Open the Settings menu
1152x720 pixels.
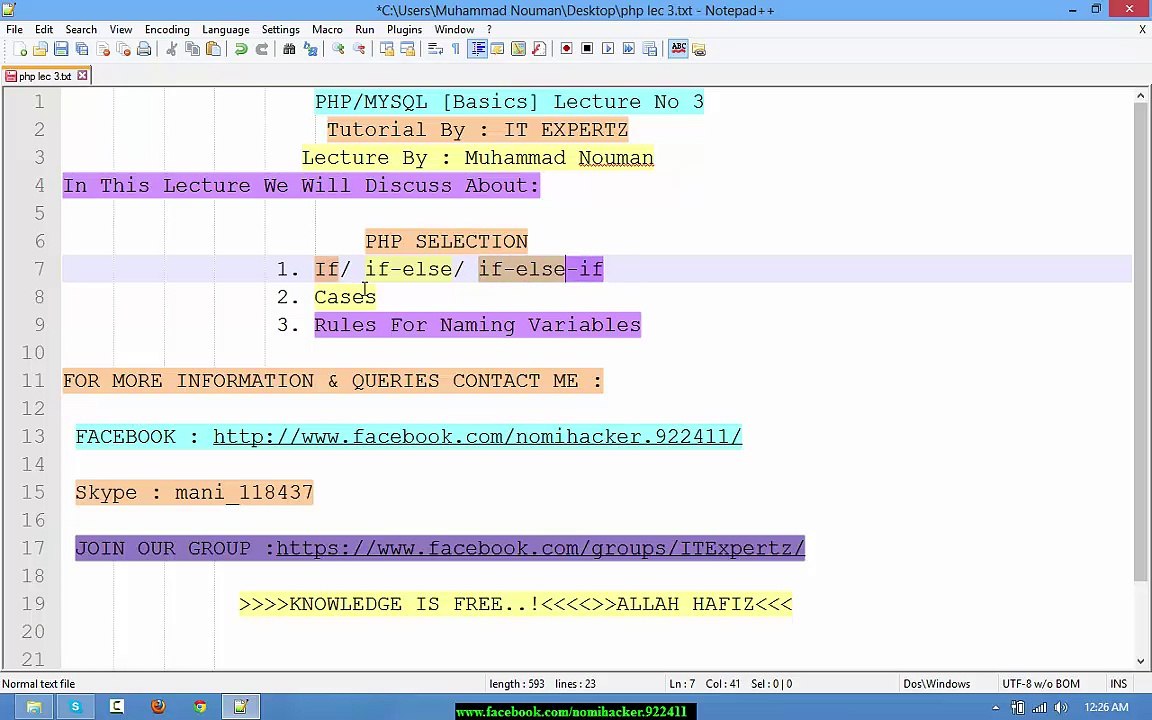tap(281, 29)
